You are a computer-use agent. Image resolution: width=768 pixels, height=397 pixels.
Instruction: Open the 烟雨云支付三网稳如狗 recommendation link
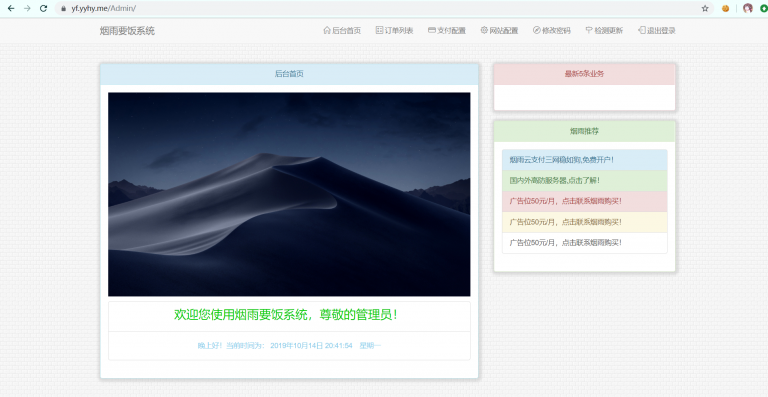point(584,160)
